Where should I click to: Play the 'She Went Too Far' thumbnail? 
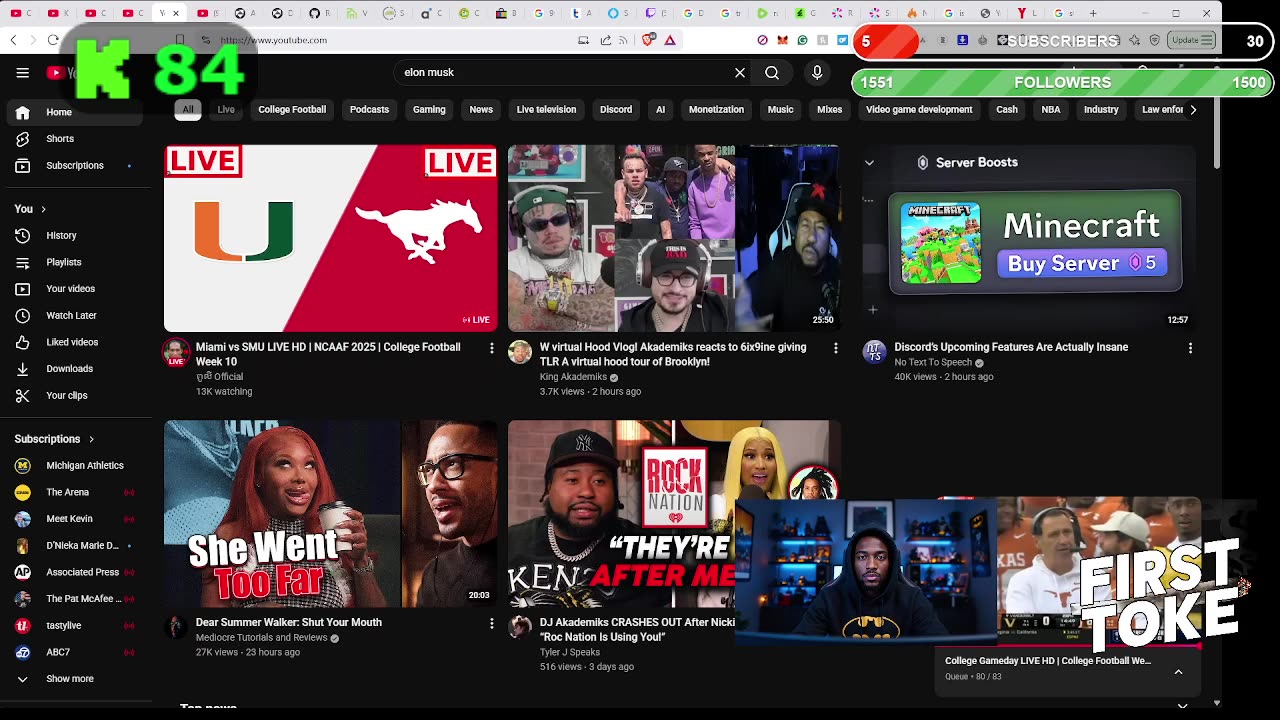pyautogui.click(x=330, y=514)
